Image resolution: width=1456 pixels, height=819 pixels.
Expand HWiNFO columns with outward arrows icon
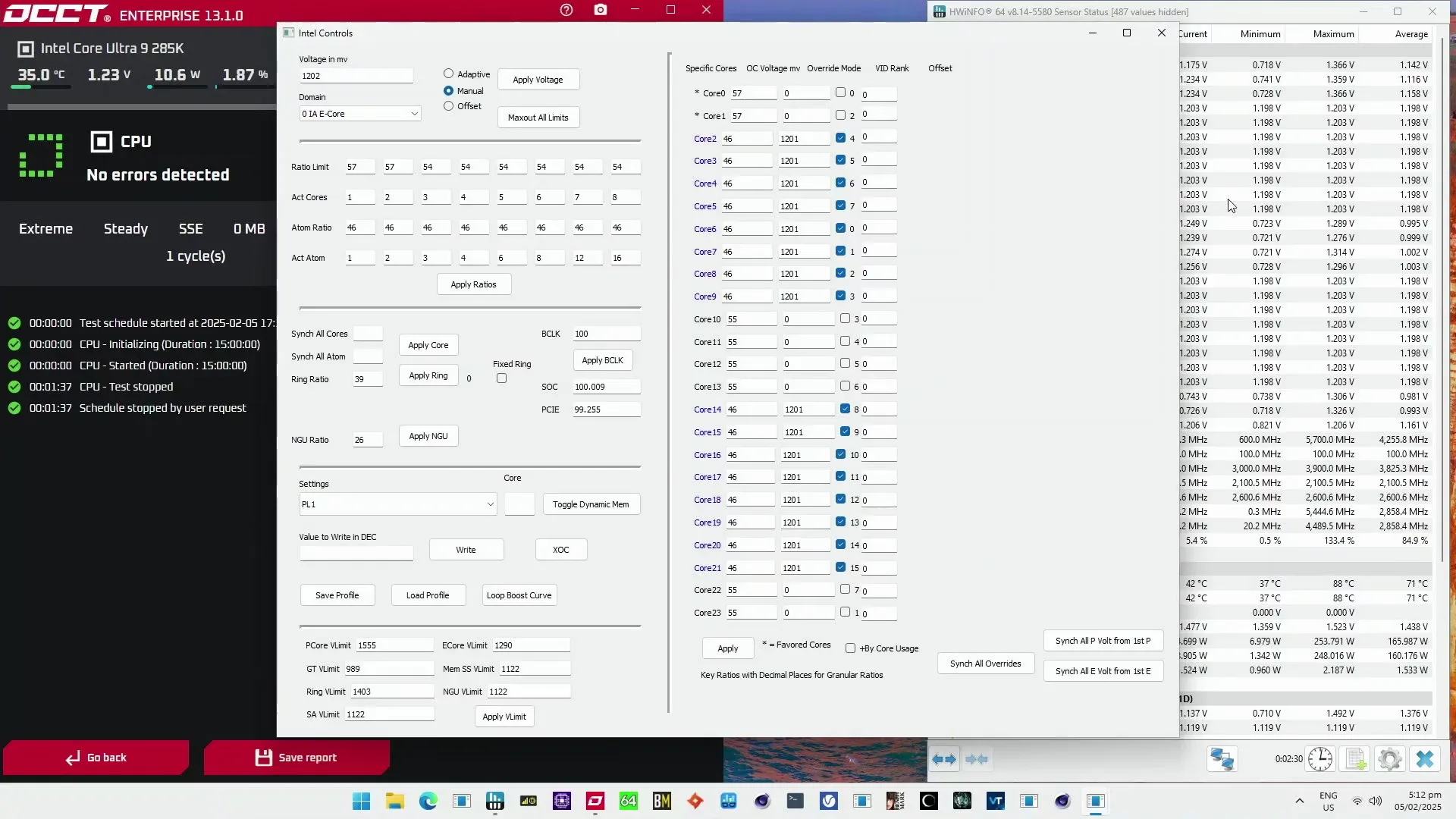coord(944,759)
